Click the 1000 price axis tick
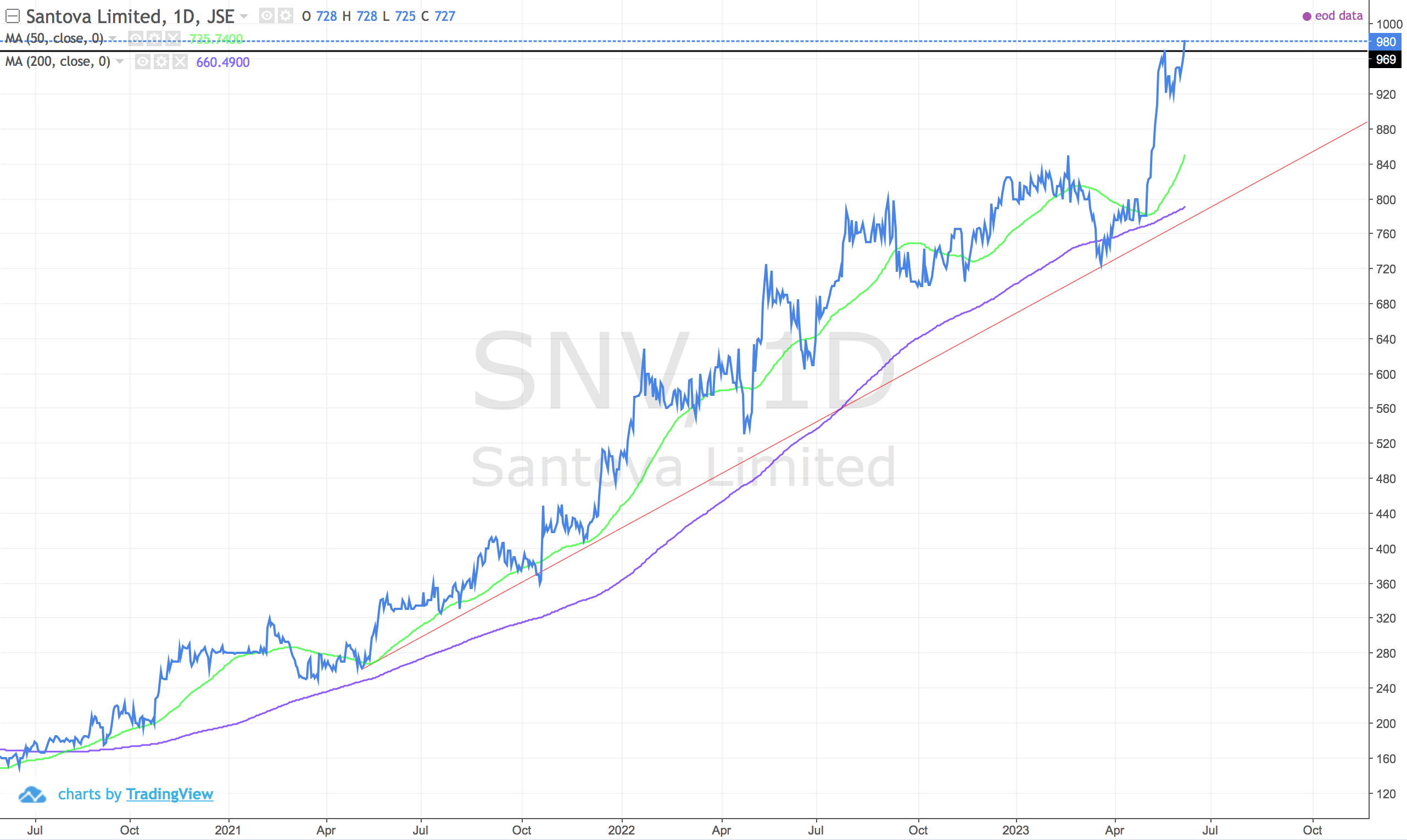The width and height of the screenshot is (1407, 840). [x=1389, y=24]
